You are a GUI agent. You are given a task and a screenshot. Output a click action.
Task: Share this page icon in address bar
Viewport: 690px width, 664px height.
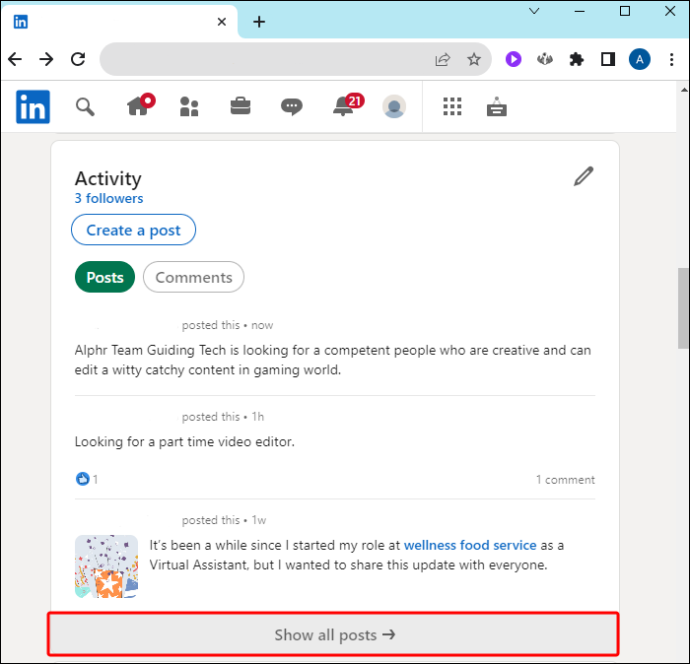[x=442, y=59]
